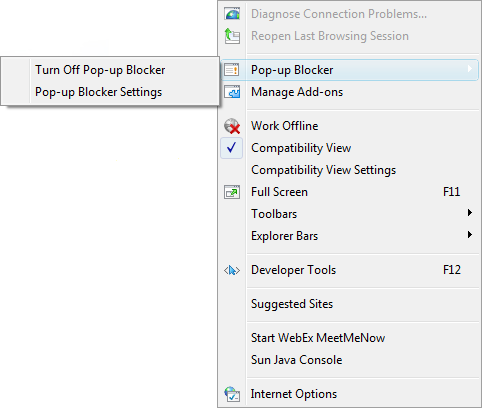Toggle Work Offline mode
The width and height of the screenshot is (482, 408).
click(349, 126)
